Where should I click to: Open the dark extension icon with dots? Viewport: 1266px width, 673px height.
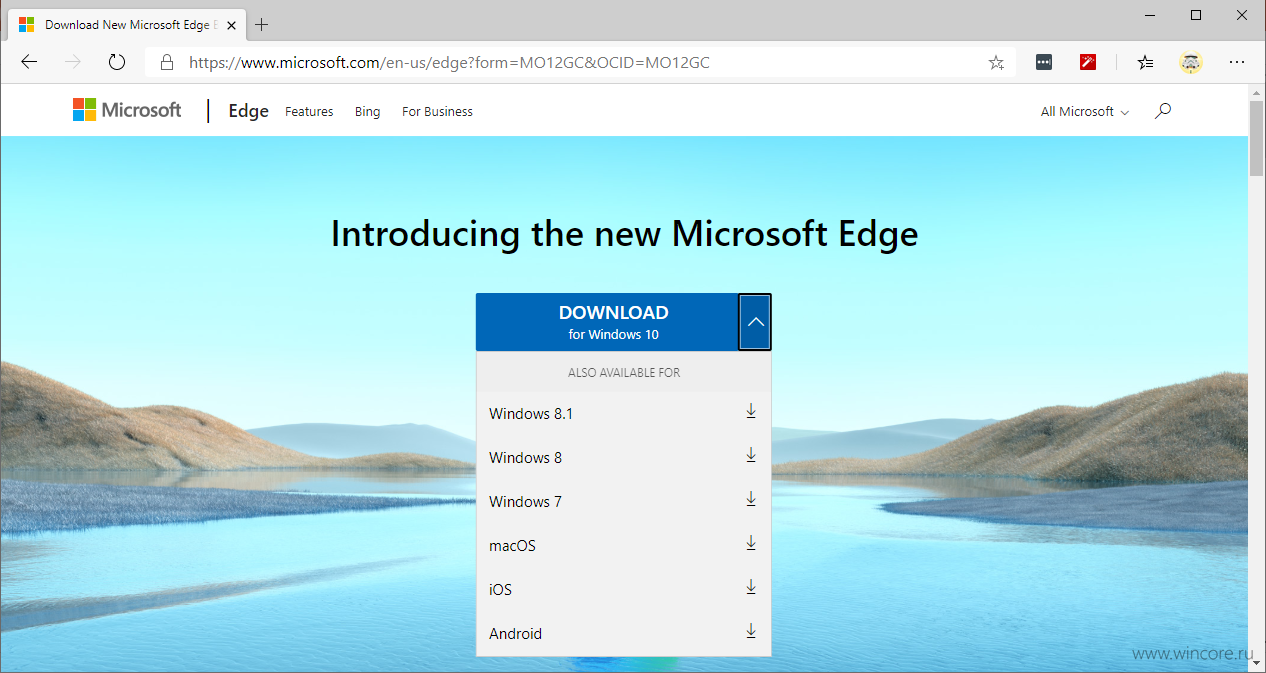1044,62
